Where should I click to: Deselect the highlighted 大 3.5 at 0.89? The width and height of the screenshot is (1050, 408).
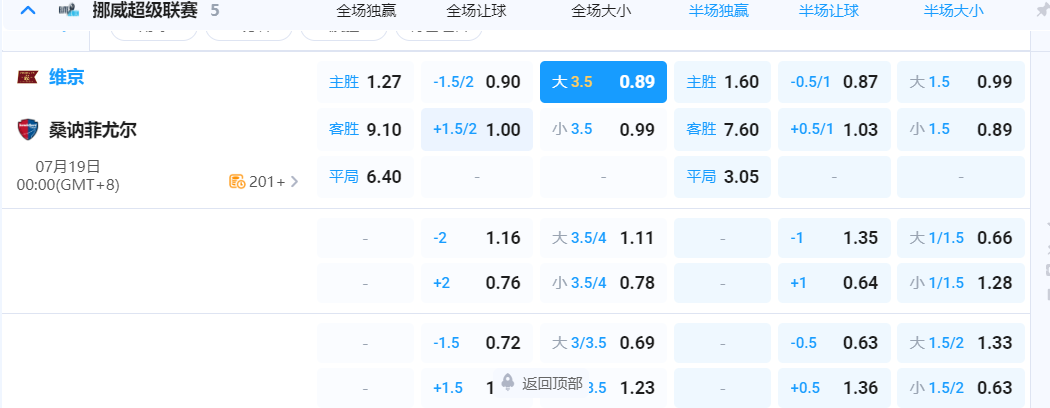click(603, 82)
